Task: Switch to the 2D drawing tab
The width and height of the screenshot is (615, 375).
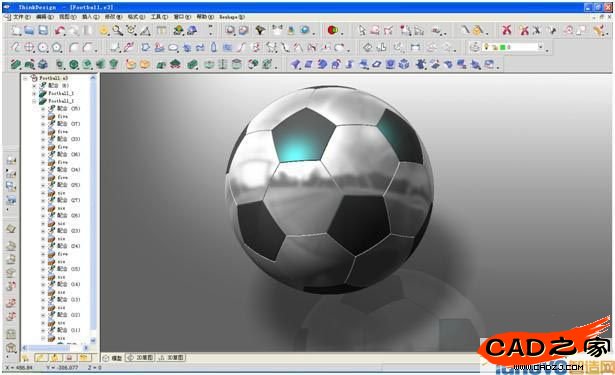Action: tap(140, 358)
